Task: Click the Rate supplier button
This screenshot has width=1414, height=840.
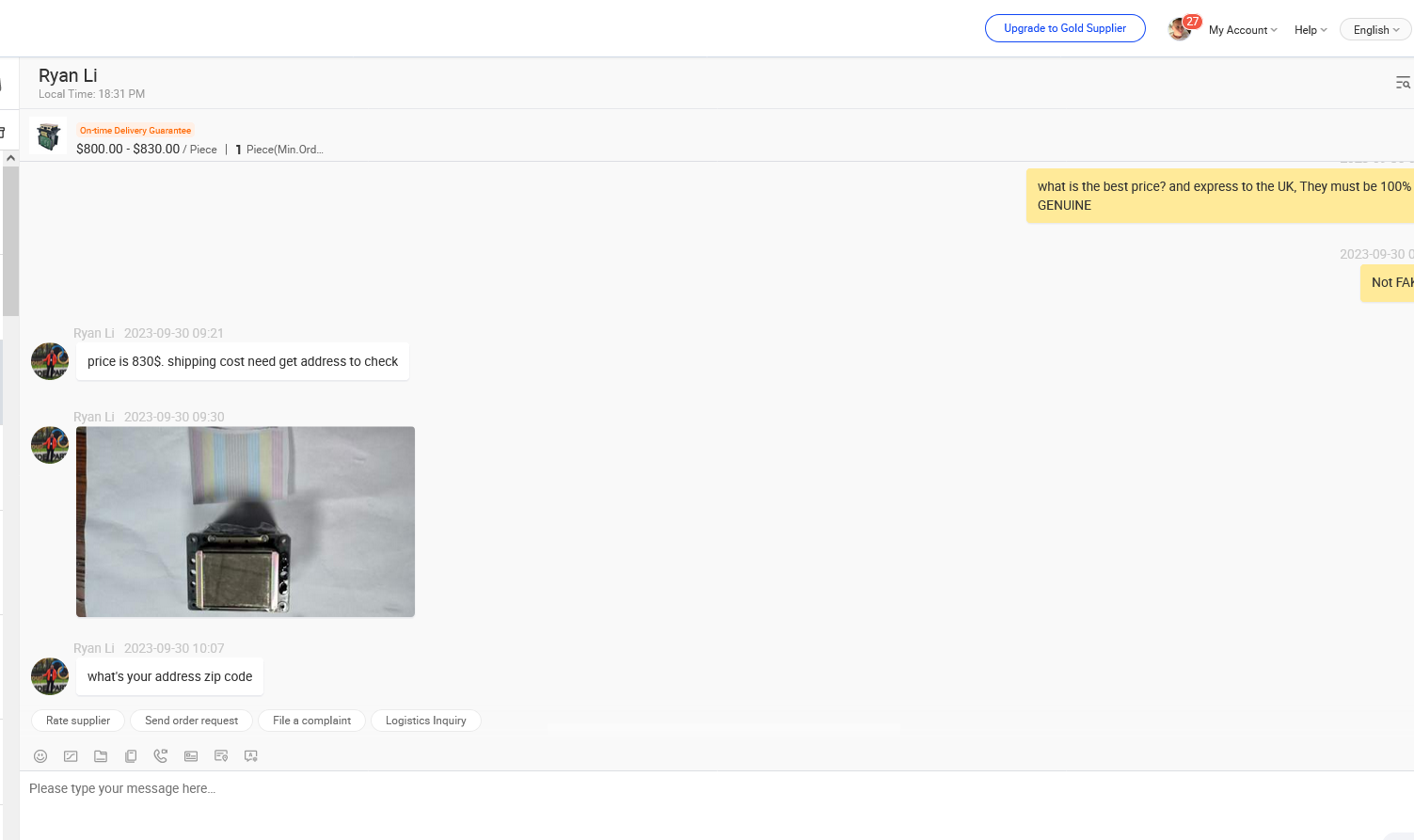Action: (78, 721)
